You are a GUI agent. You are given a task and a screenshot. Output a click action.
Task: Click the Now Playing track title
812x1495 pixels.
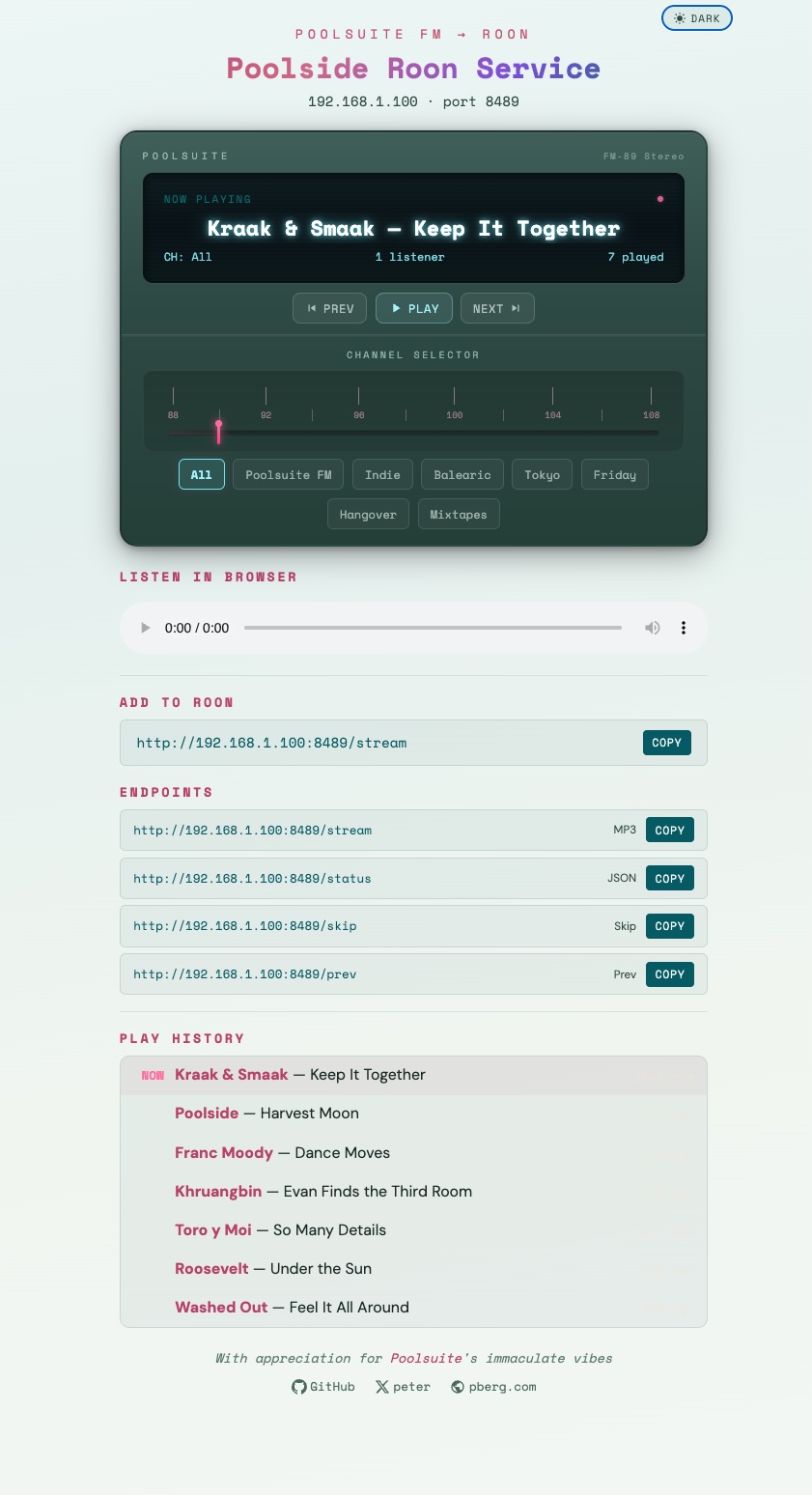click(413, 229)
